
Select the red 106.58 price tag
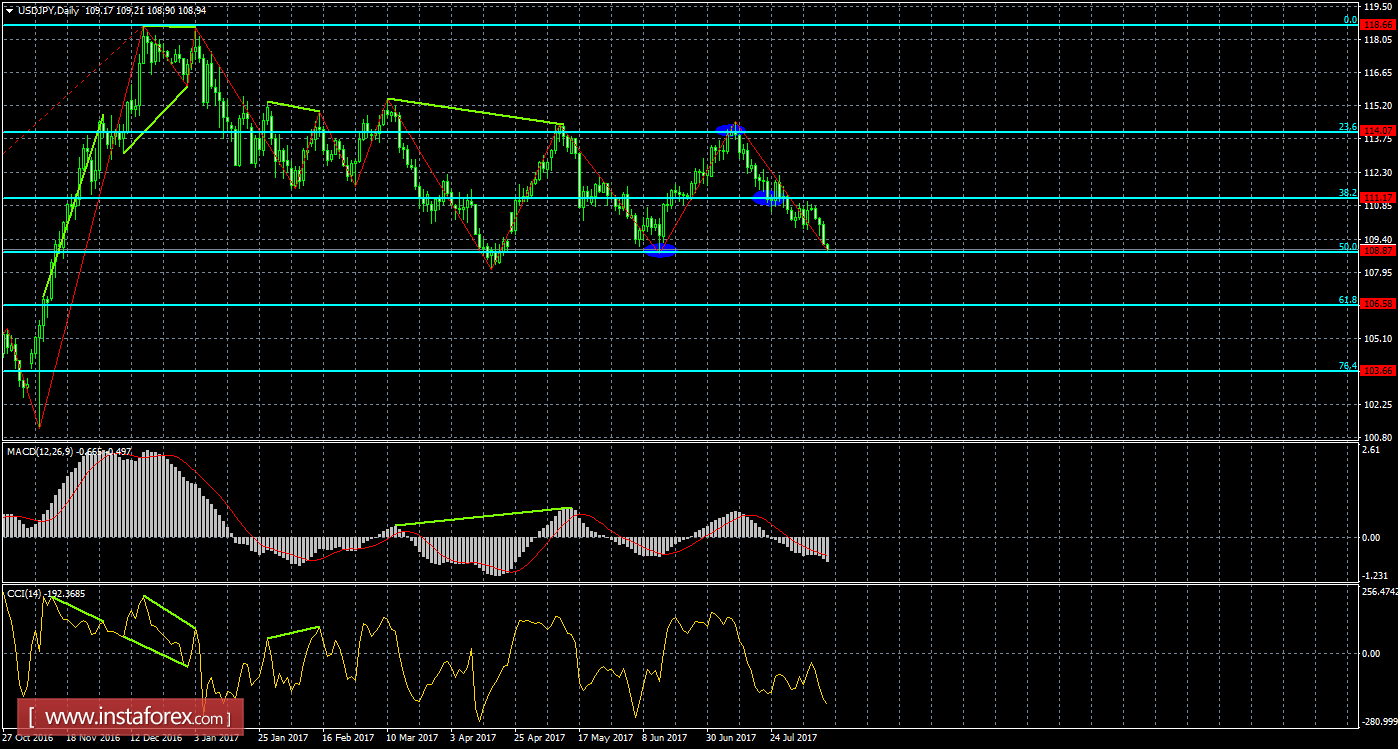coord(1379,304)
